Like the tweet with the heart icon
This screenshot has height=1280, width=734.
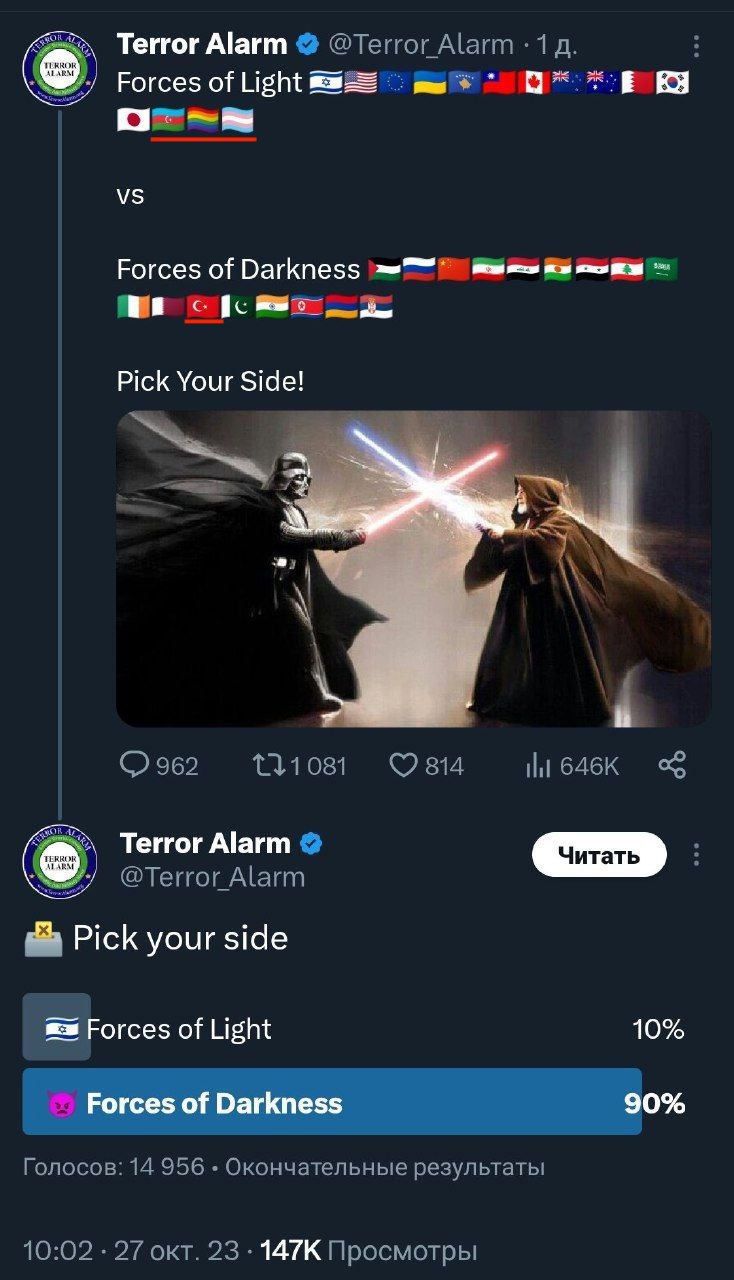click(x=402, y=766)
